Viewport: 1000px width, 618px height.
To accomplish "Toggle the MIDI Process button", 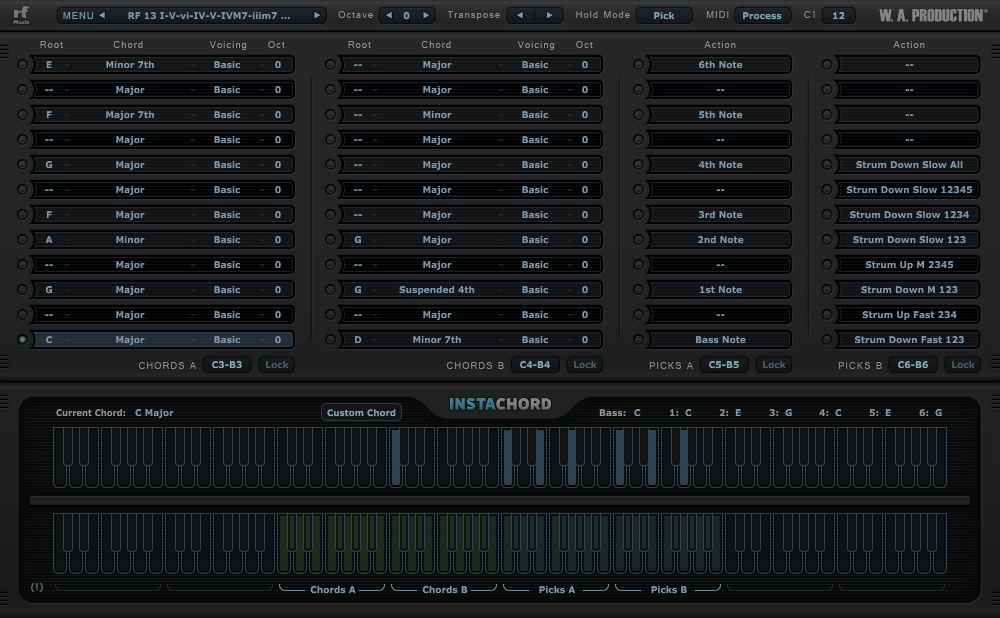I will coord(761,15).
